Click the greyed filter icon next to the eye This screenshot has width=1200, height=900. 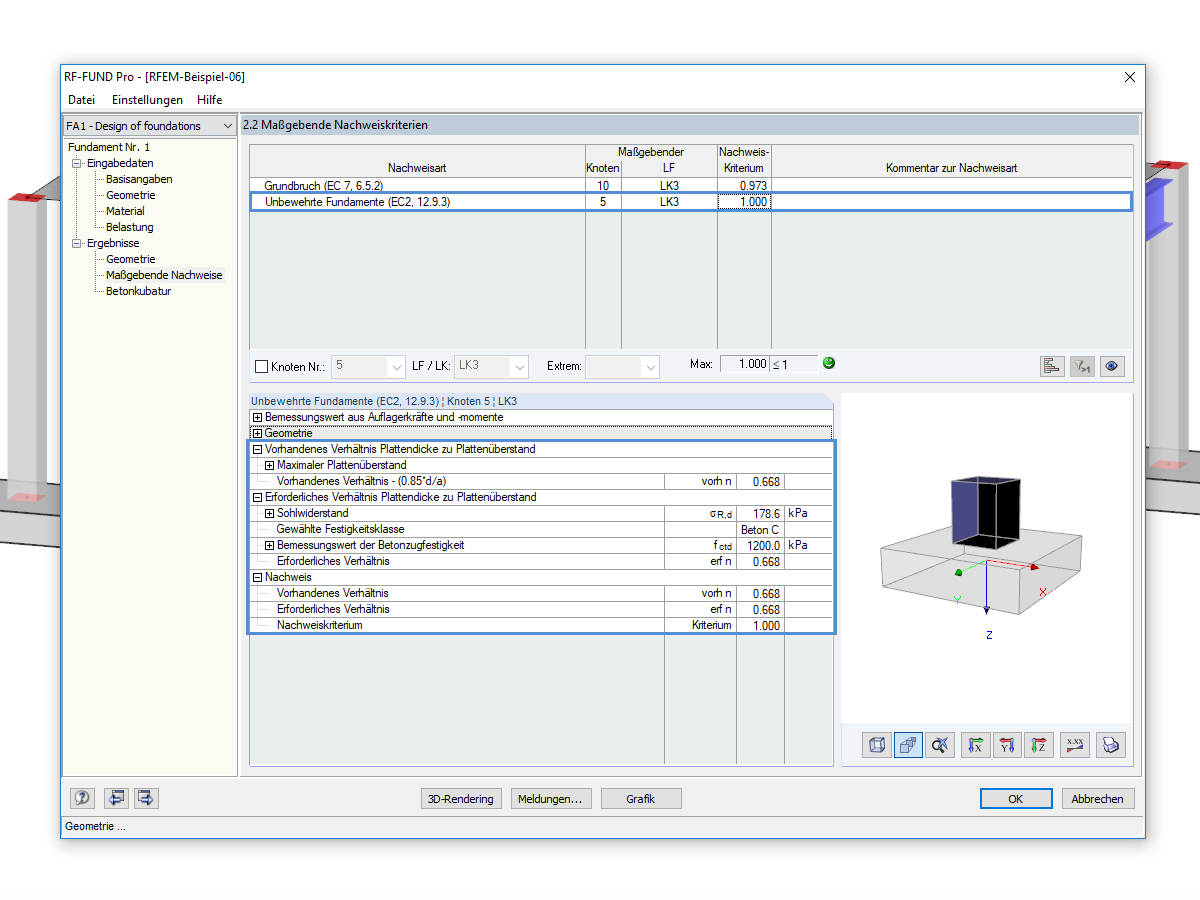(1081, 366)
